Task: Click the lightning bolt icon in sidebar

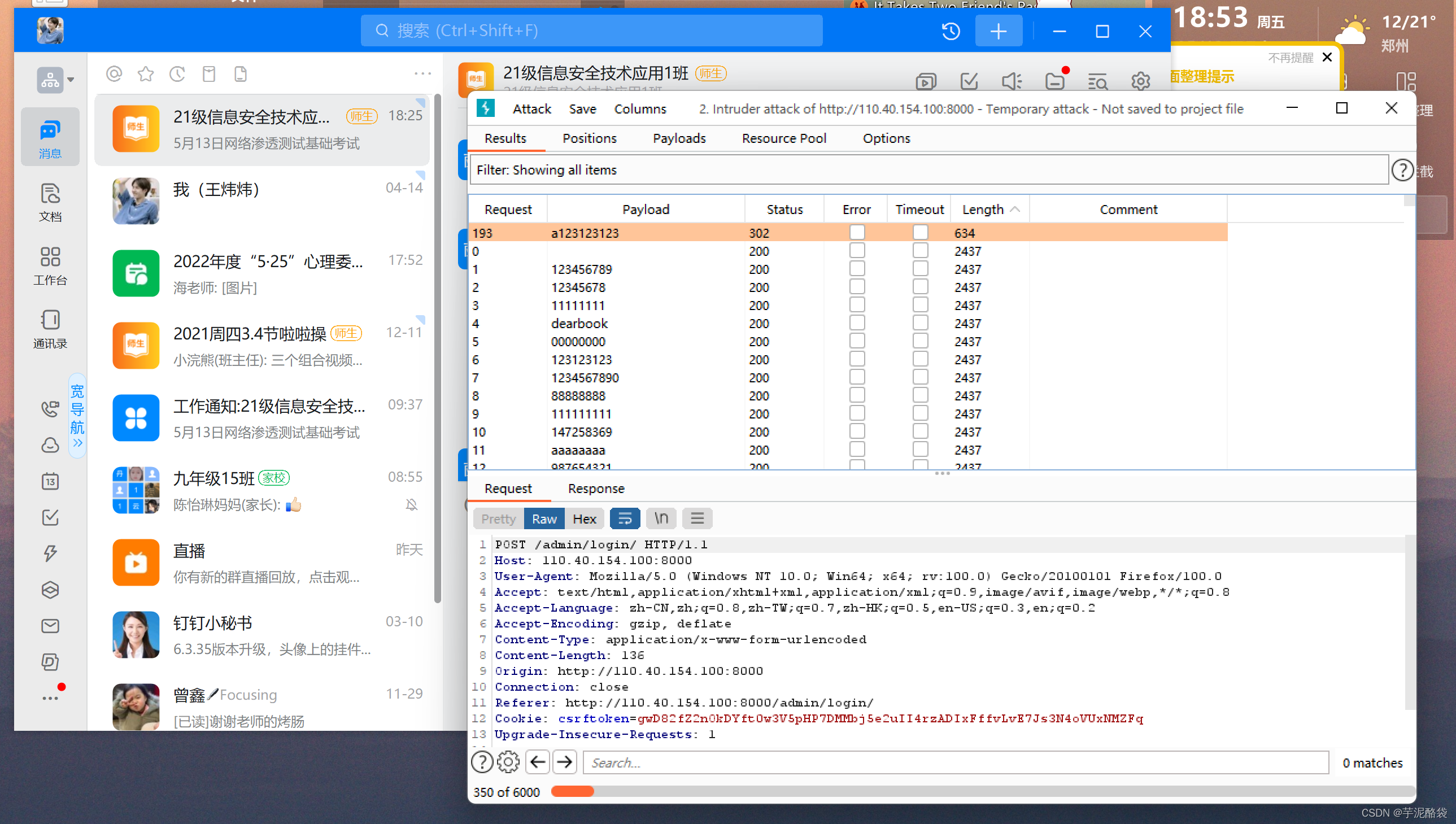Action: tap(50, 553)
